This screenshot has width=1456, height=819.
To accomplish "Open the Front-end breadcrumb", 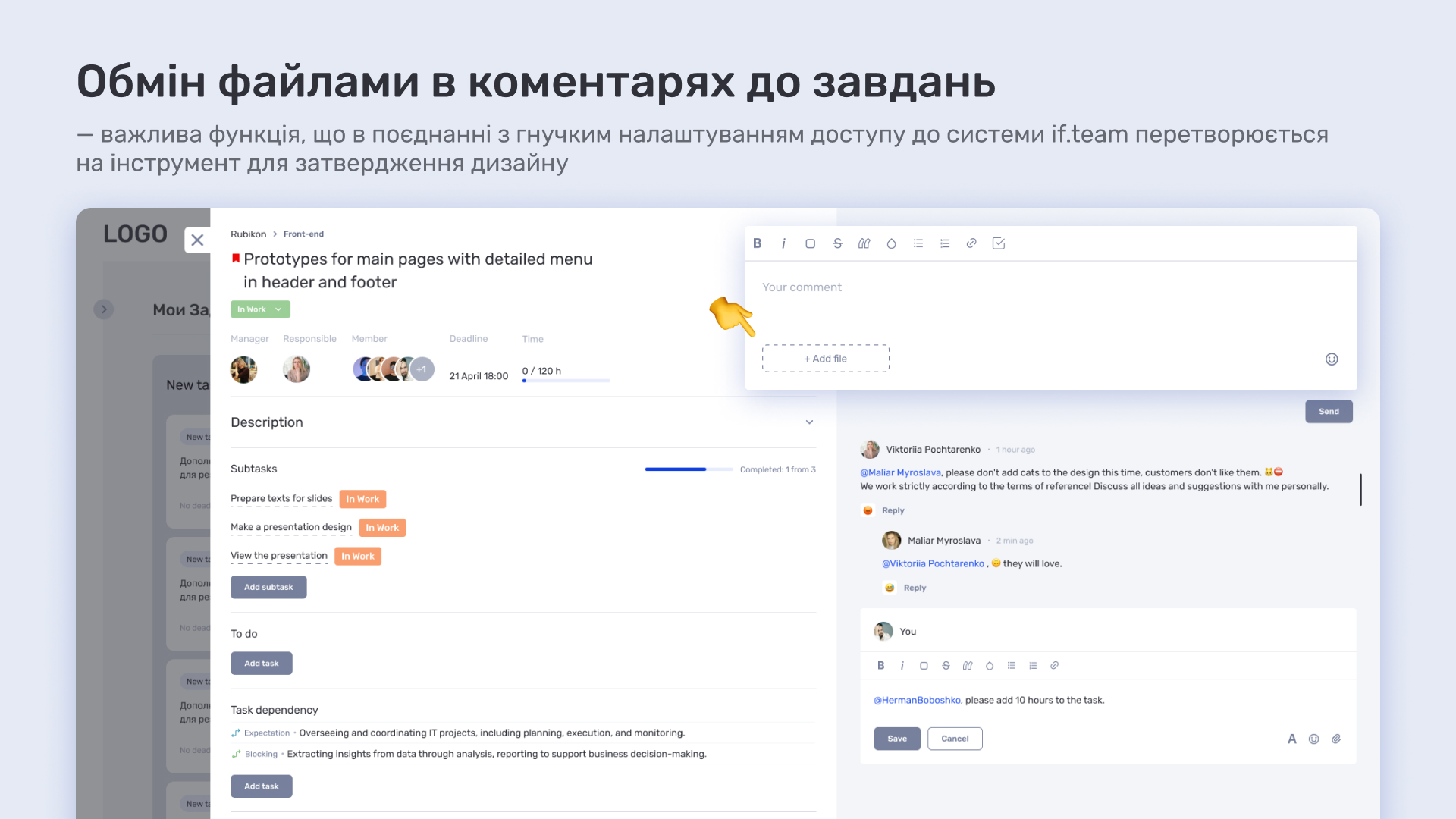I will coord(303,234).
